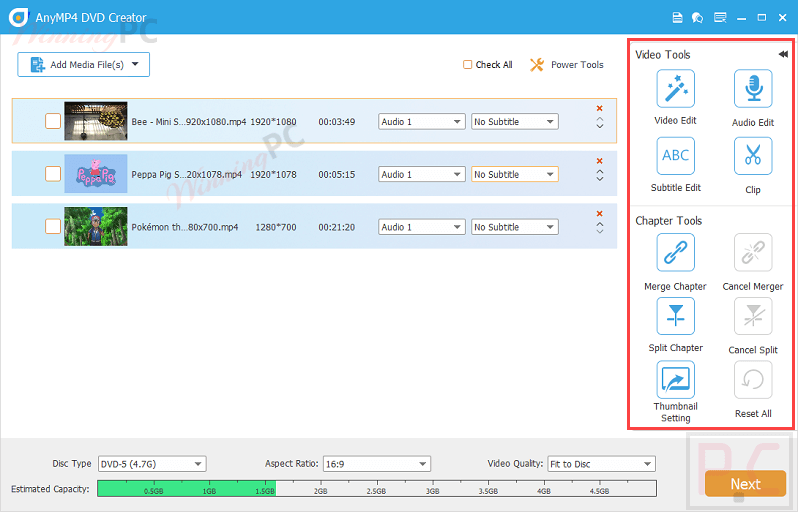
Task: Move the Bee video down in list
Action: [600, 126]
